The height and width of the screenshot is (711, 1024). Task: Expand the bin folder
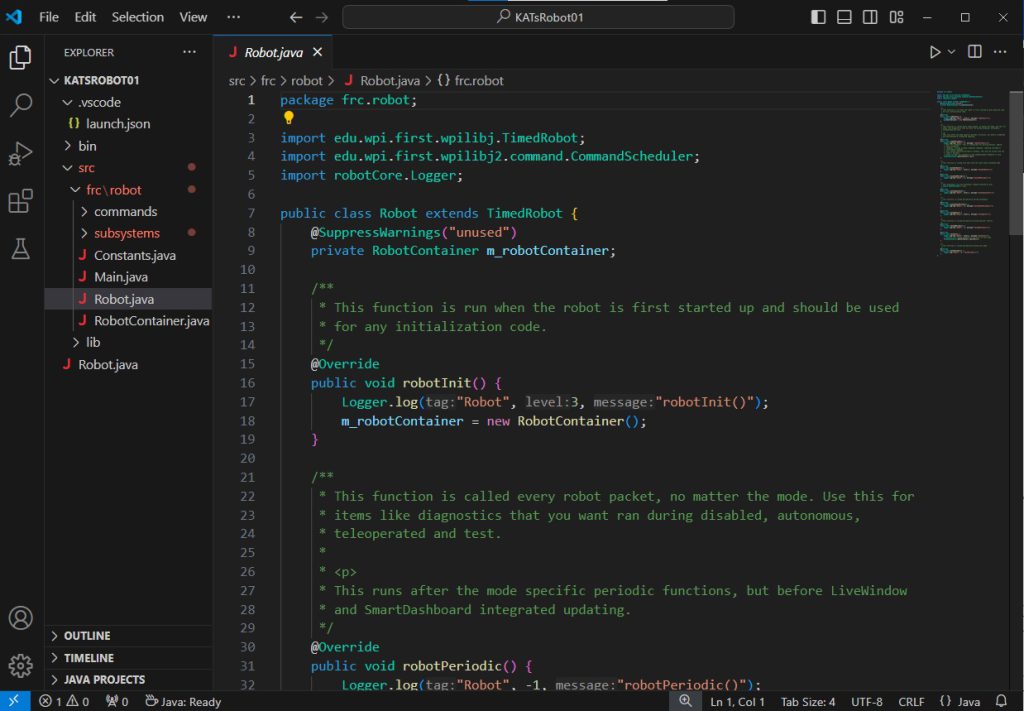click(x=128, y=146)
